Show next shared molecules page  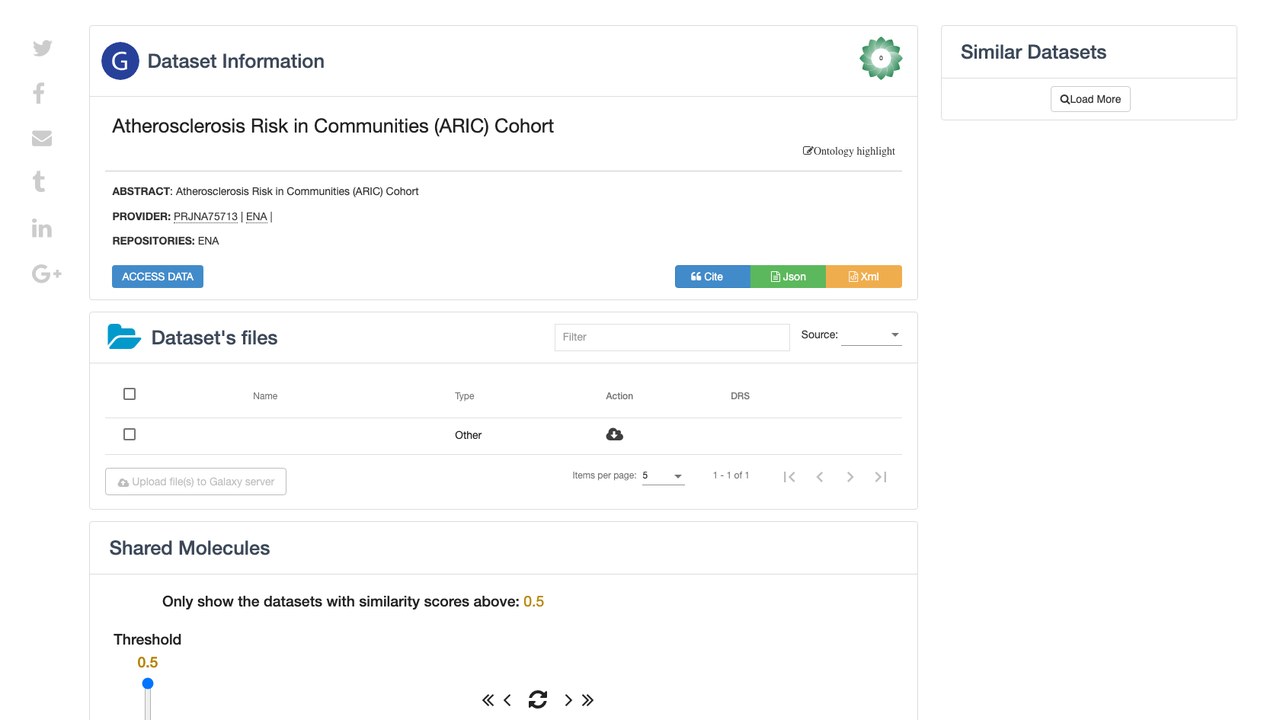[568, 700]
